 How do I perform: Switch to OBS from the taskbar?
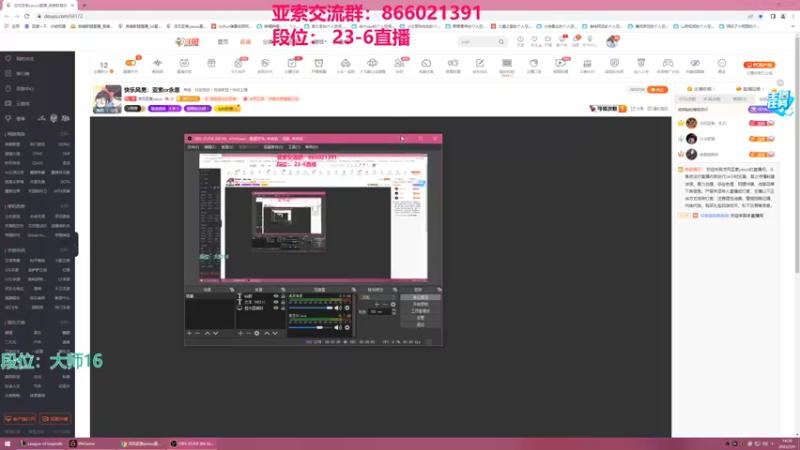pyautogui.click(x=192, y=444)
